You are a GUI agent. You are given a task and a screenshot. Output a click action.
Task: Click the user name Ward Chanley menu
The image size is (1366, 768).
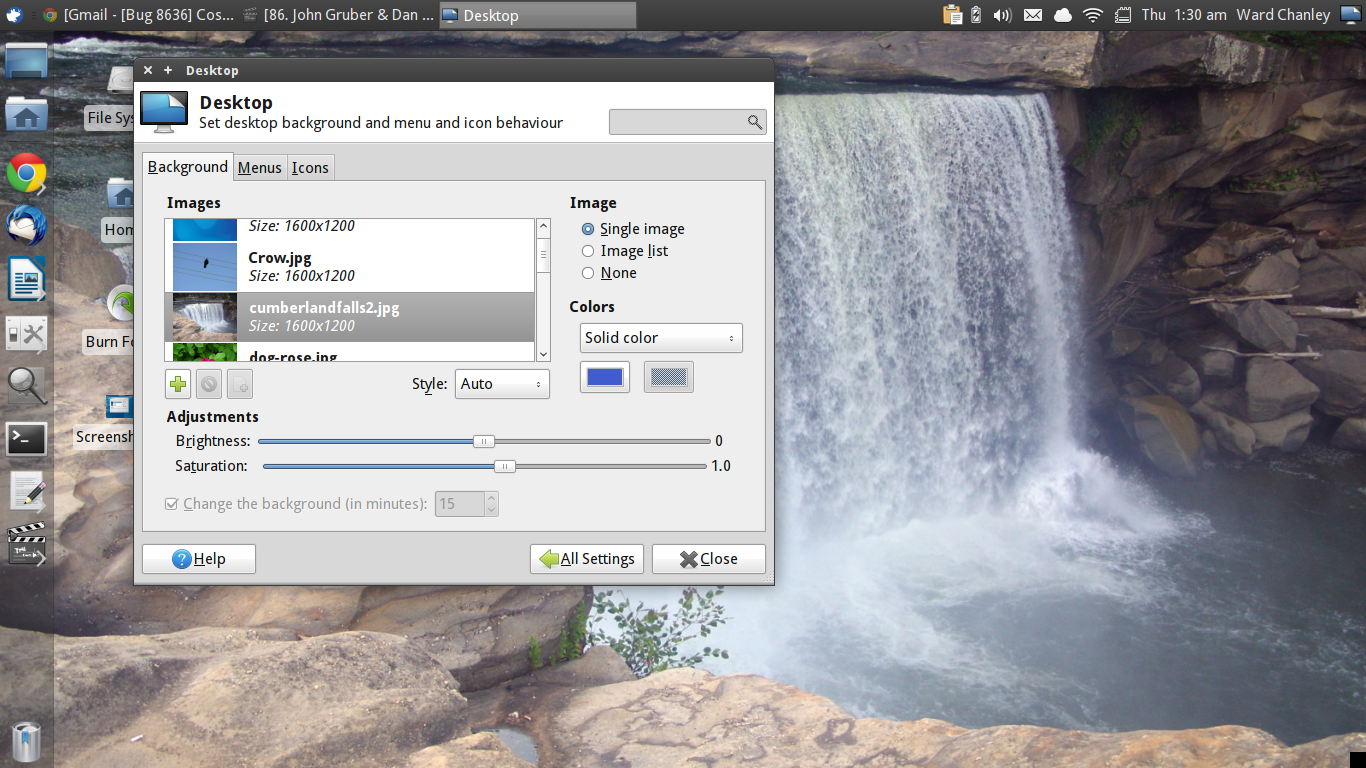click(1281, 15)
